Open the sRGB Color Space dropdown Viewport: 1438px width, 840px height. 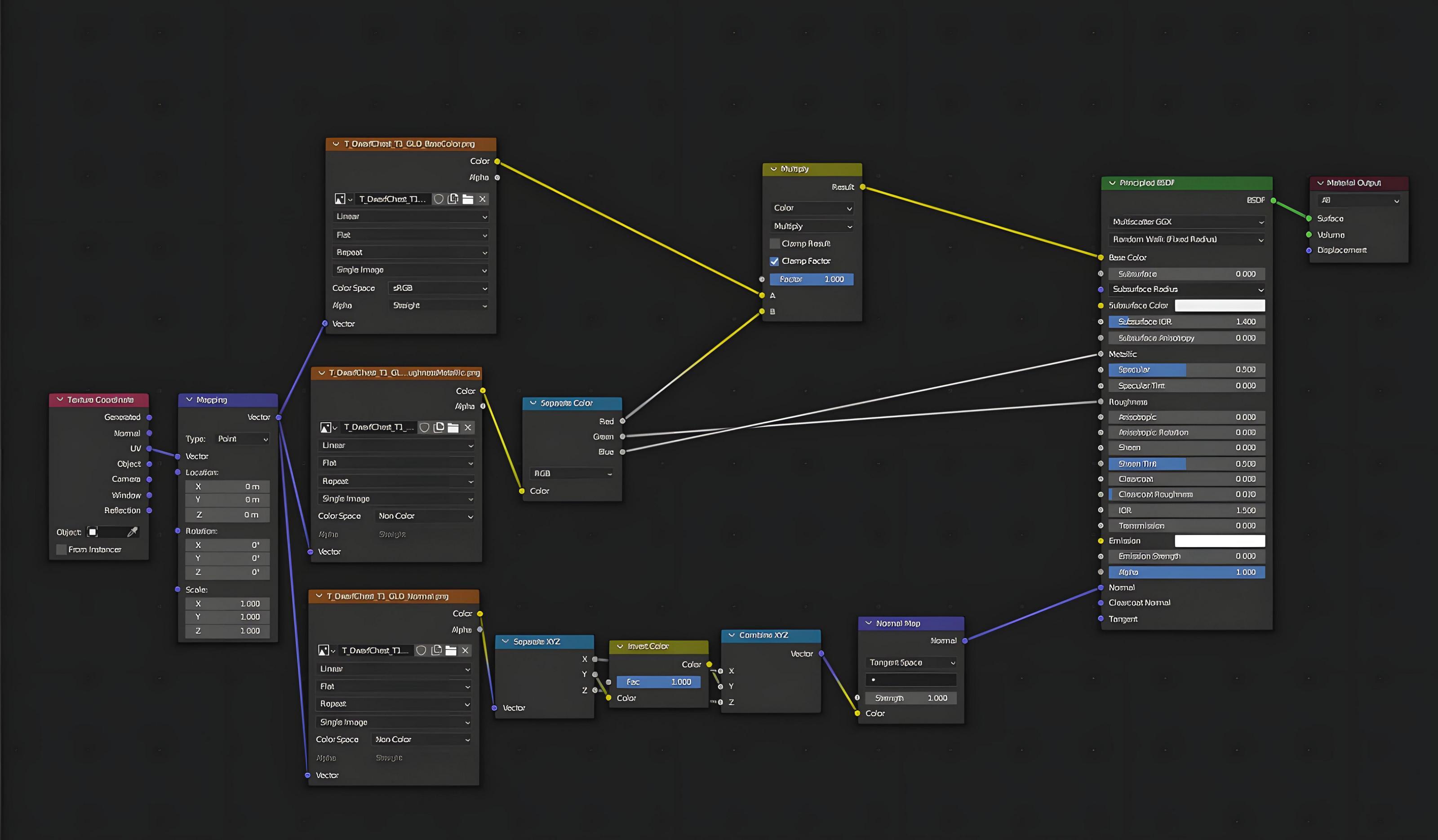(x=438, y=288)
